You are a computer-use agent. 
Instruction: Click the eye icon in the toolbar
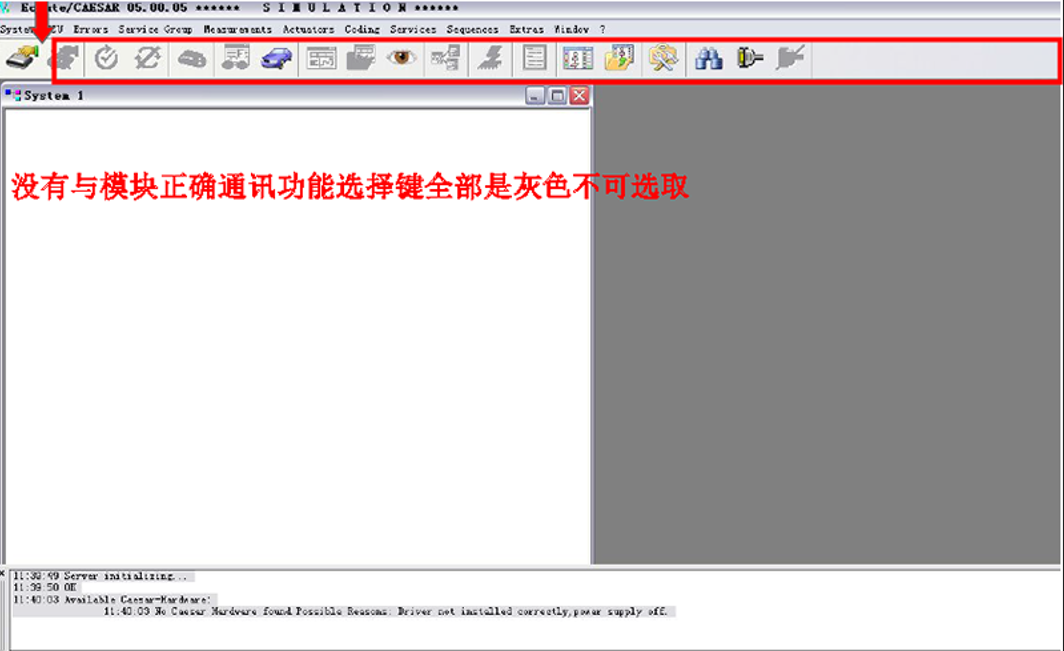401,58
